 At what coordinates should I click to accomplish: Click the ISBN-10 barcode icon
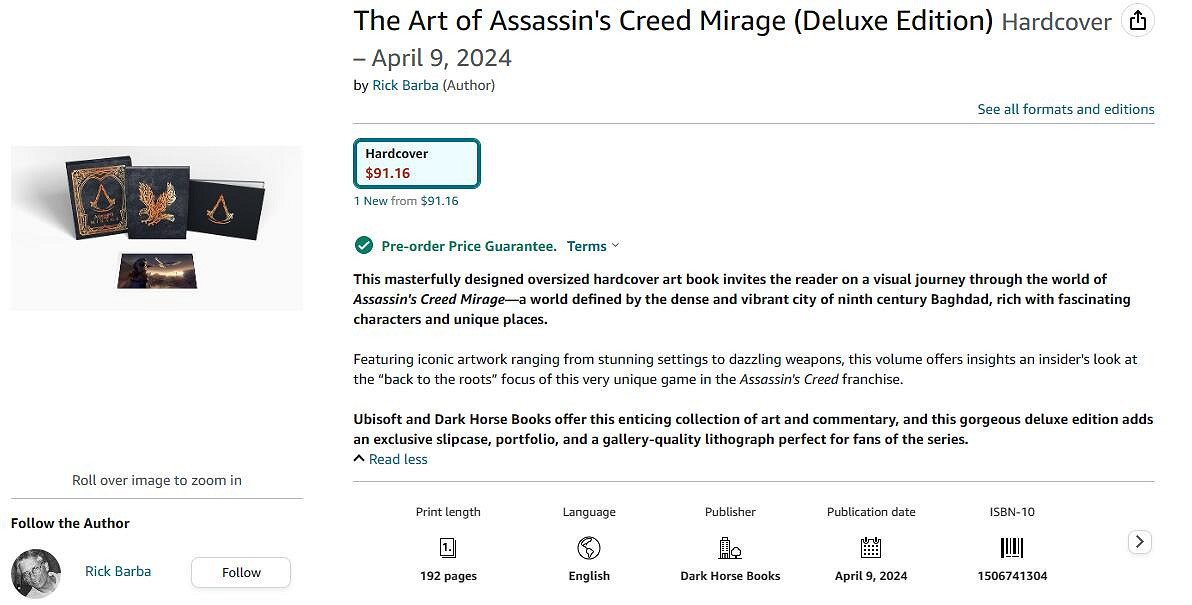click(x=1012, y=547)
